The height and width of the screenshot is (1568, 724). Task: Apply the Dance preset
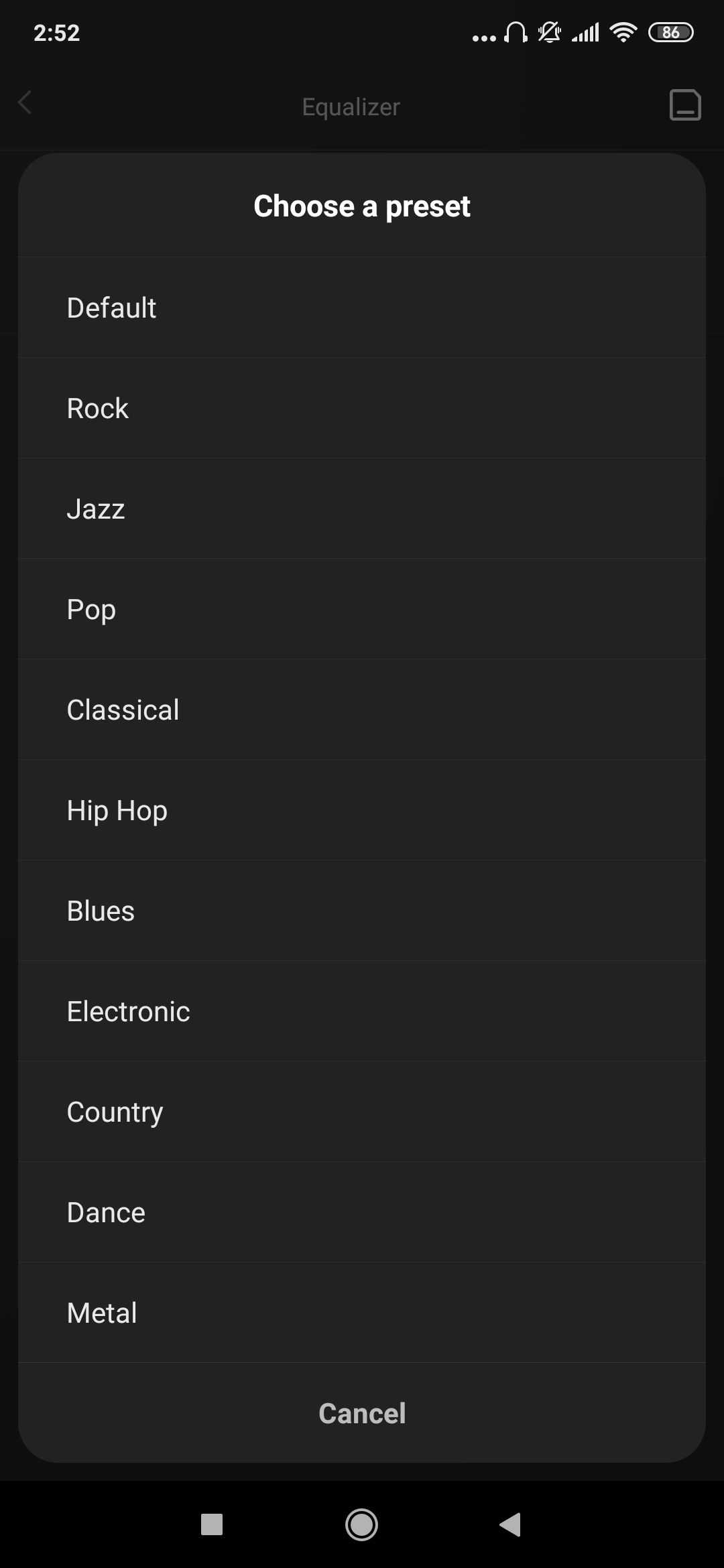[x=362, y=1212]
